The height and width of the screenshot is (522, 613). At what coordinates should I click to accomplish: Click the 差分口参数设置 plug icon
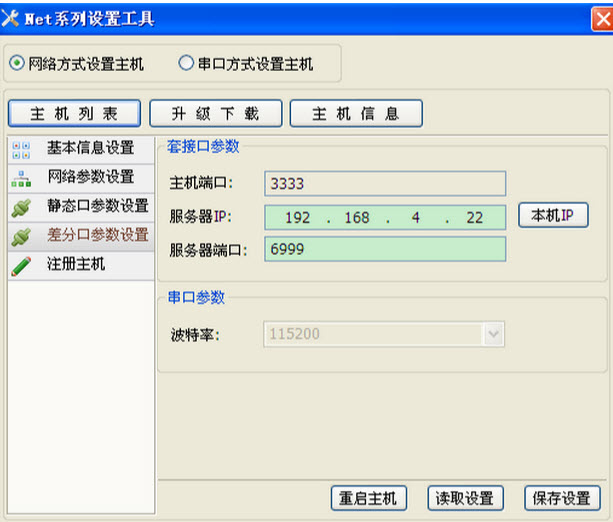[21, 237]
